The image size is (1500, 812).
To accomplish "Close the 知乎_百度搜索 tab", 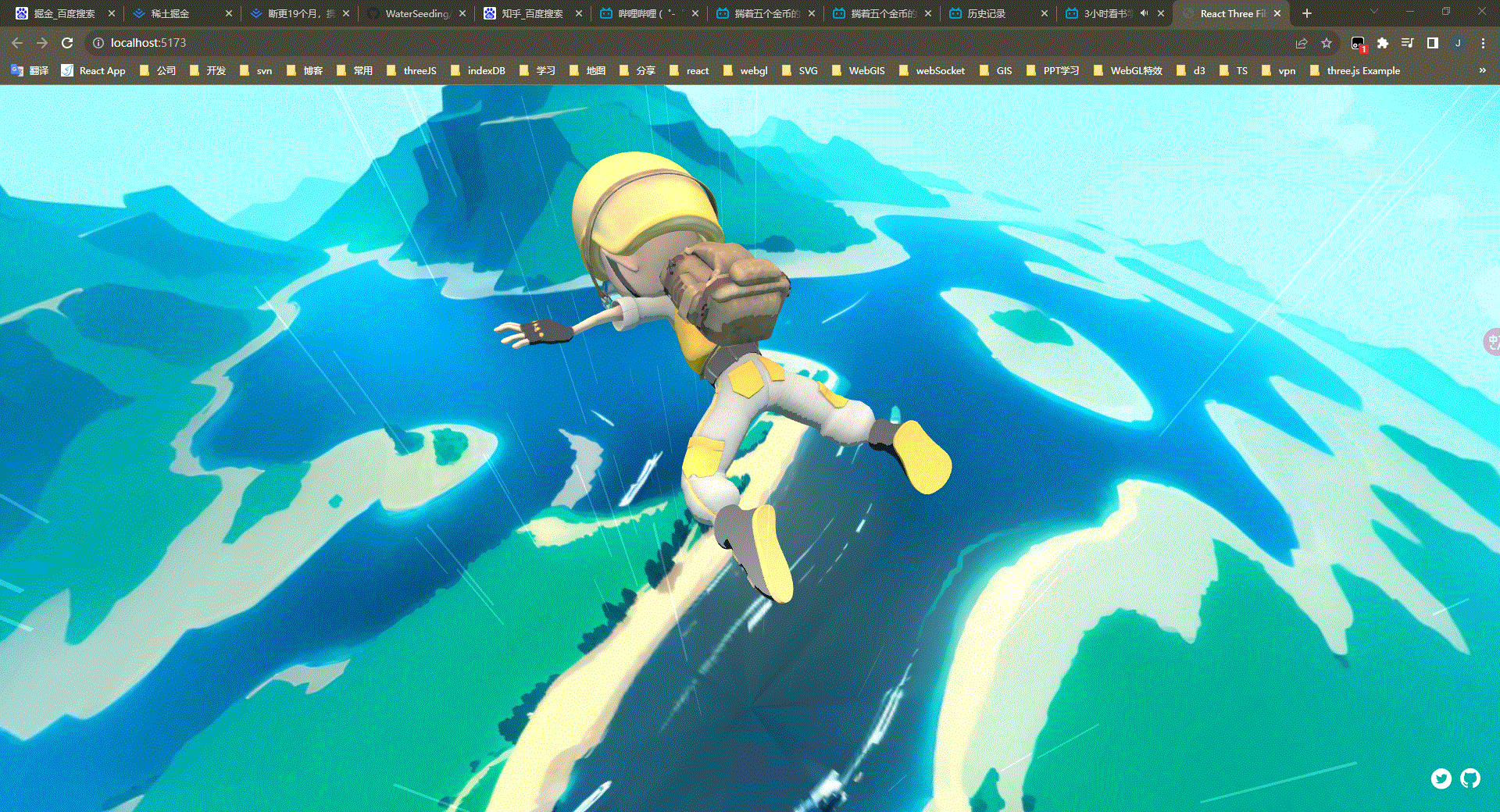I will [579, 13].
